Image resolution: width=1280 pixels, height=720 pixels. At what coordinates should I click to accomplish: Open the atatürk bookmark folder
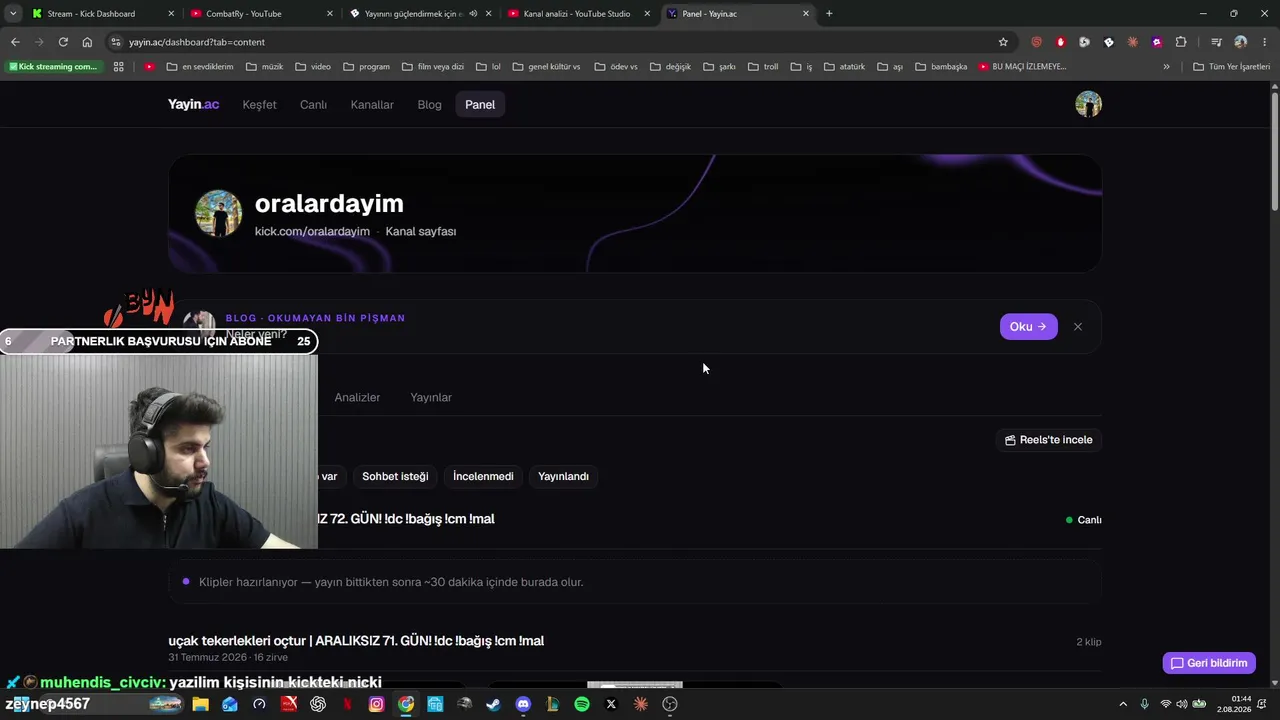point(844,67)
